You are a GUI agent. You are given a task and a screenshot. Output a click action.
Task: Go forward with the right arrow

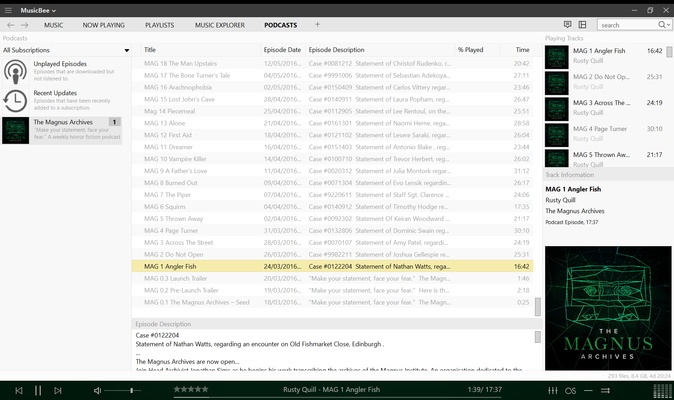pyautogui.click(x=25, y=25)
